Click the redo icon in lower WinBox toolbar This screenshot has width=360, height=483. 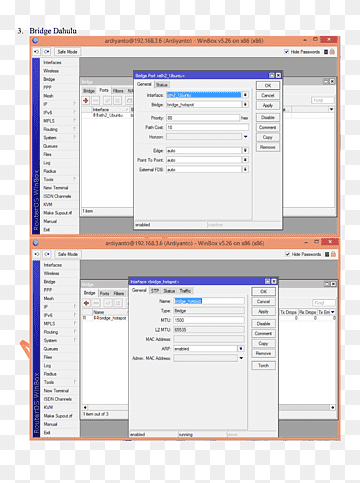tap(47, 254)
